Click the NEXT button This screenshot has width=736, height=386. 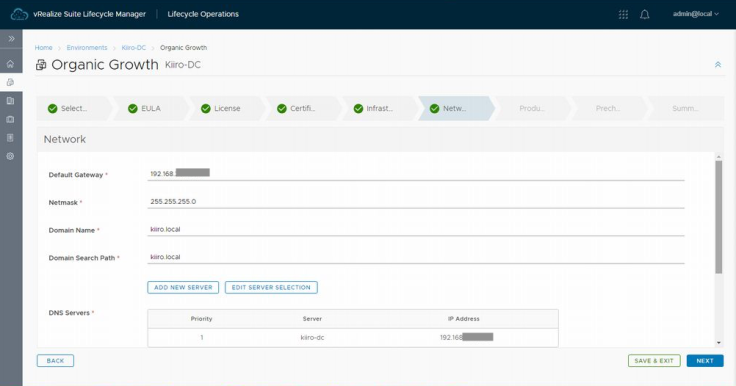click(x=705, y=361)
